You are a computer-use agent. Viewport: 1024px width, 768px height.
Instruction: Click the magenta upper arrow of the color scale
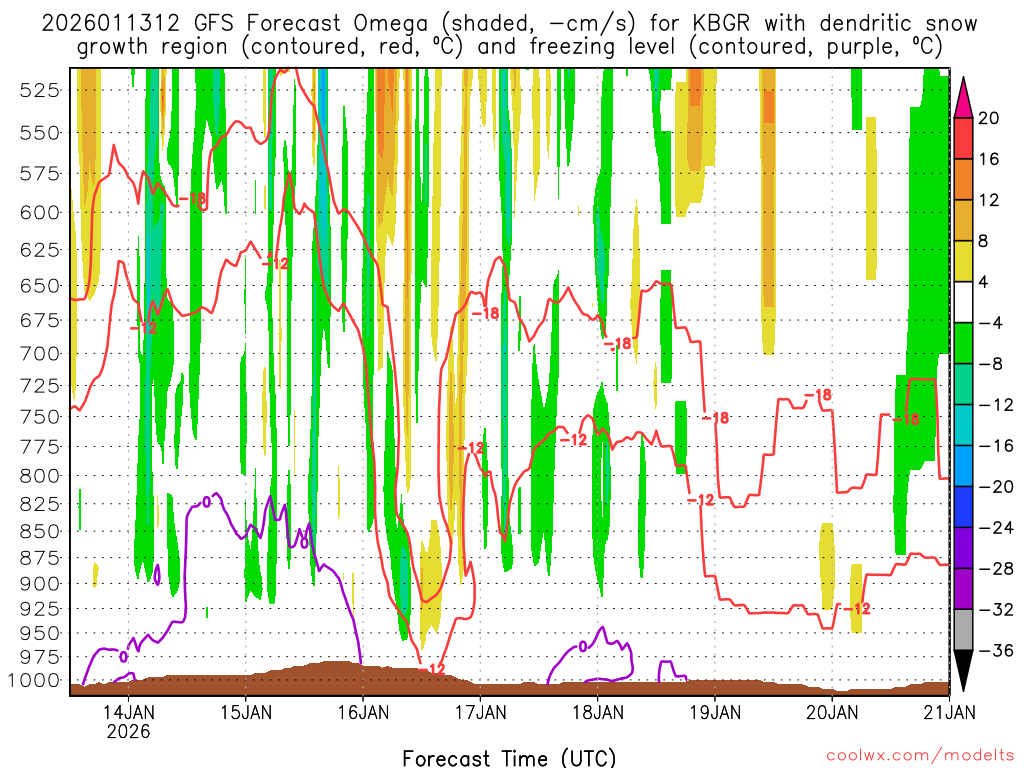(963, 97)
